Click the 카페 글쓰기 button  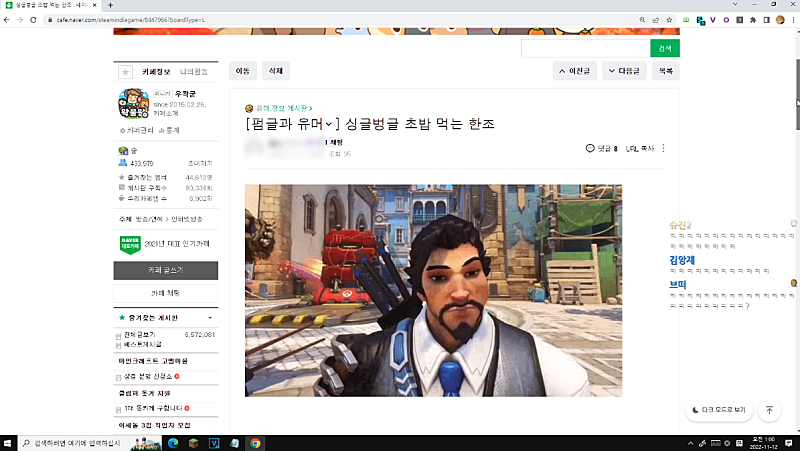click(166, 270)
